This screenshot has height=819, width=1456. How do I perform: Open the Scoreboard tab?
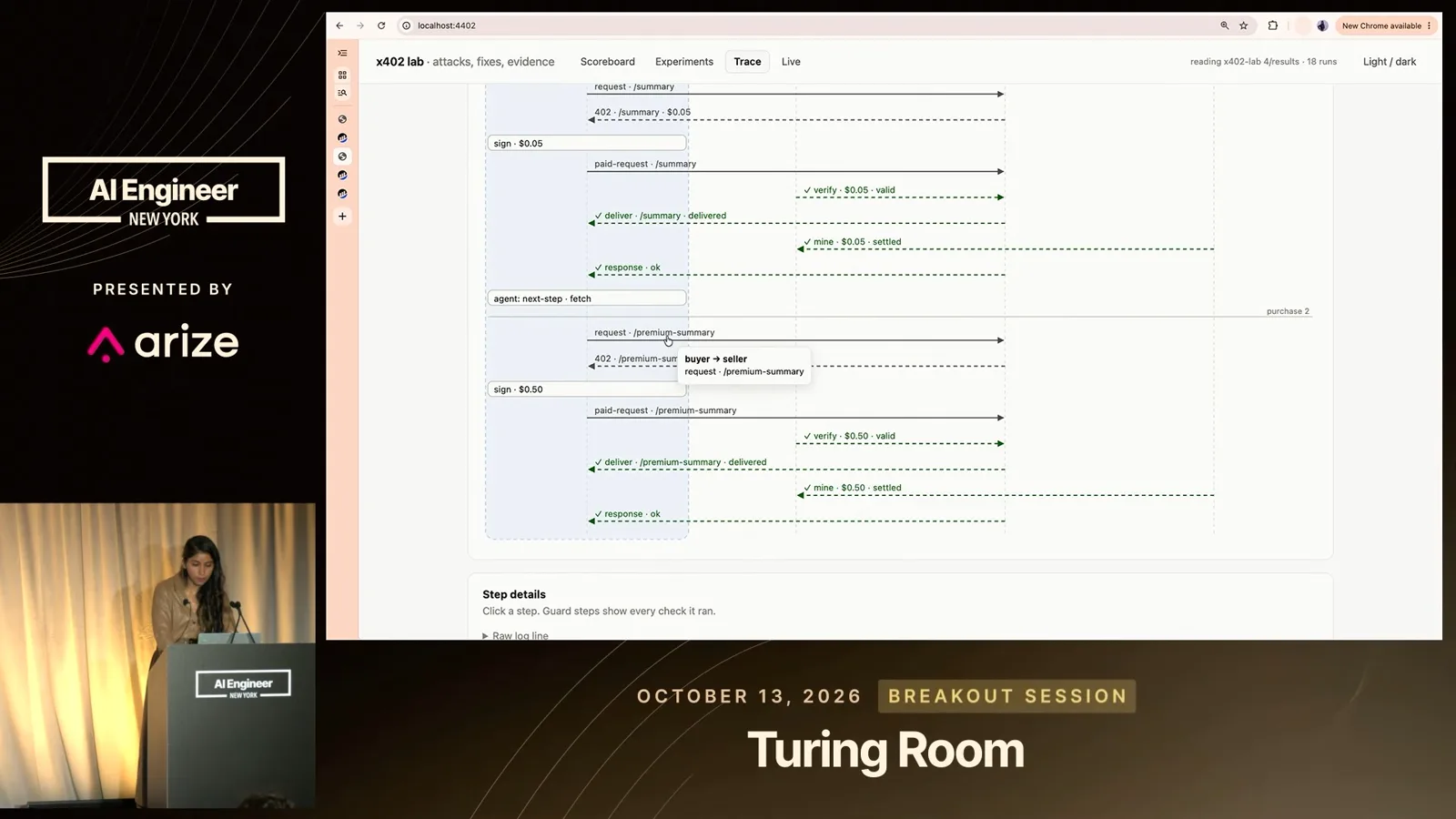tap(608, 62)
